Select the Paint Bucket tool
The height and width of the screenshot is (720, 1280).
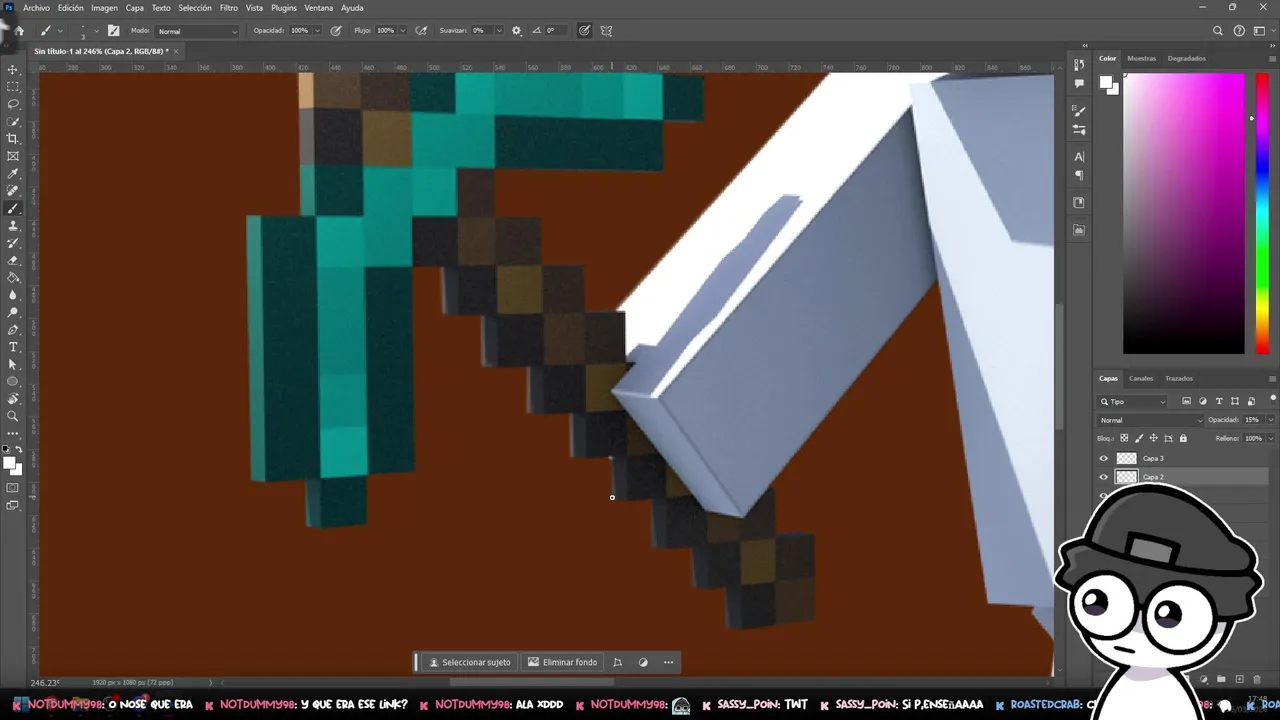pos(13,278)
